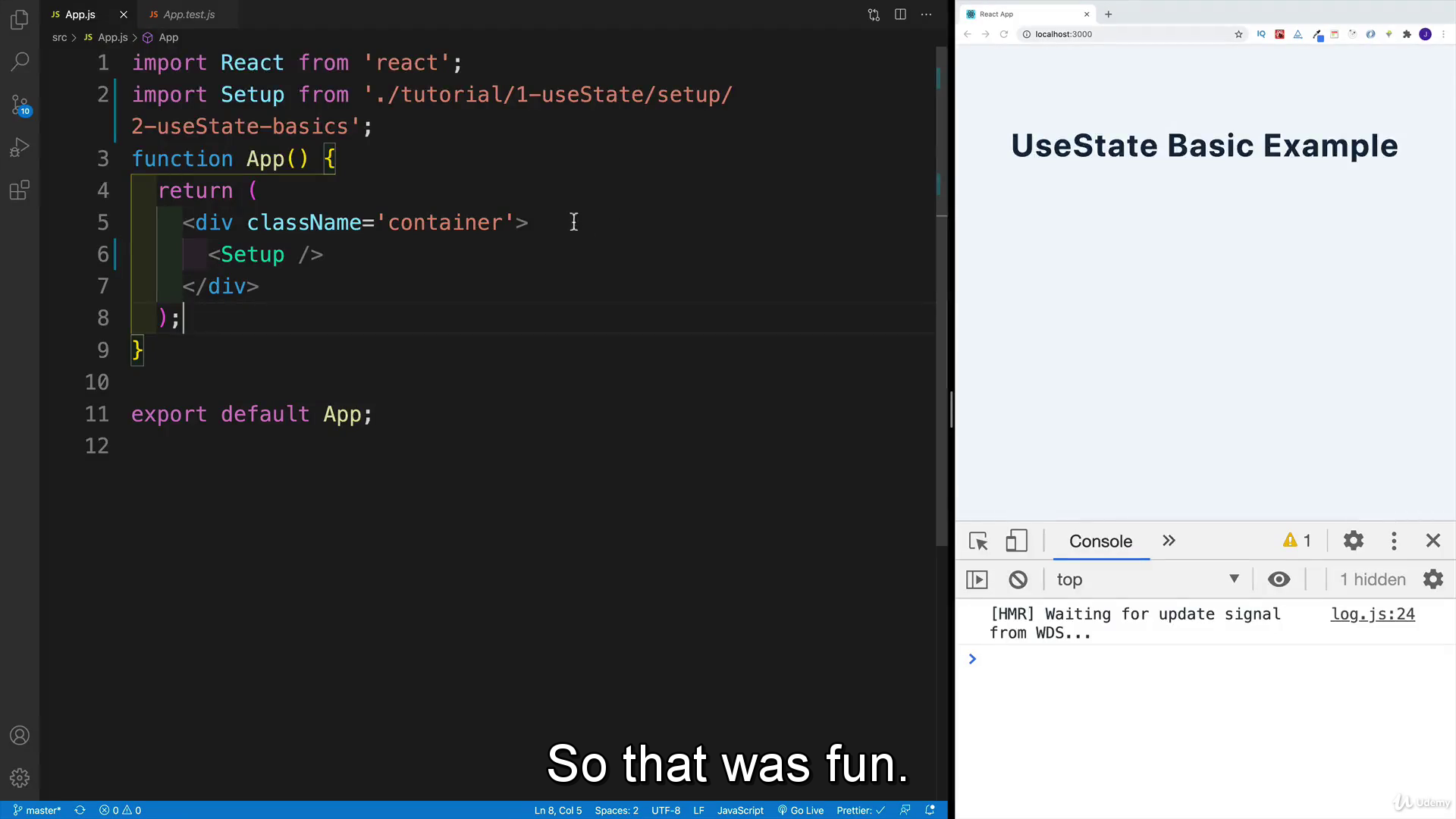The image size is (1456, 819).
Task: Click the synchronize changes icon in status bar
Action: pos(80,810)
